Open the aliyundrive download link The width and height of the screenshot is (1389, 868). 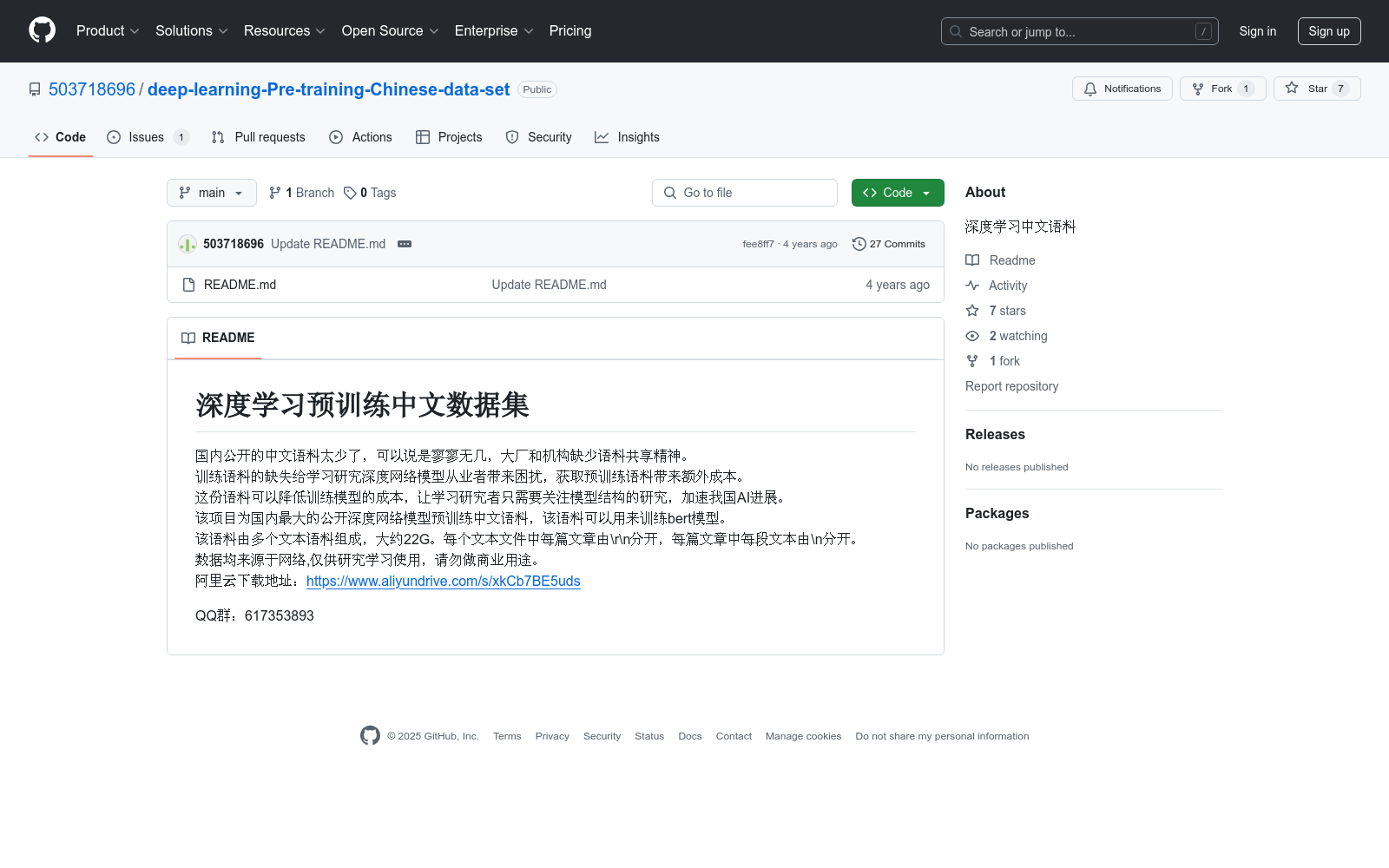click(443, 581)
